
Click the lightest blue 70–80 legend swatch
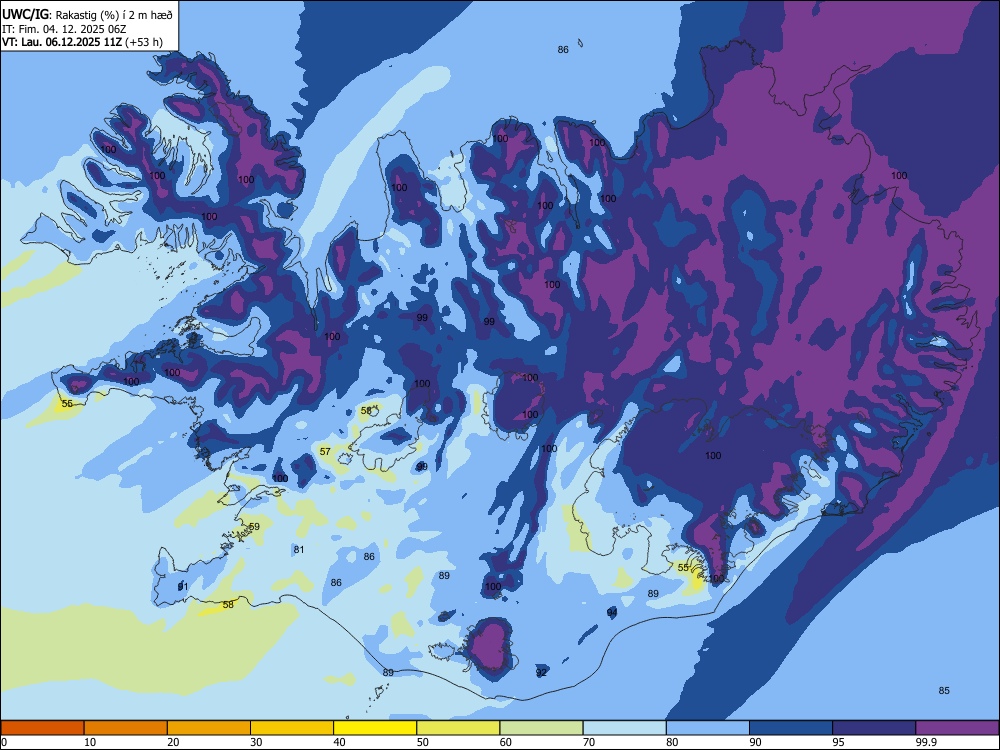pos(624,728)
